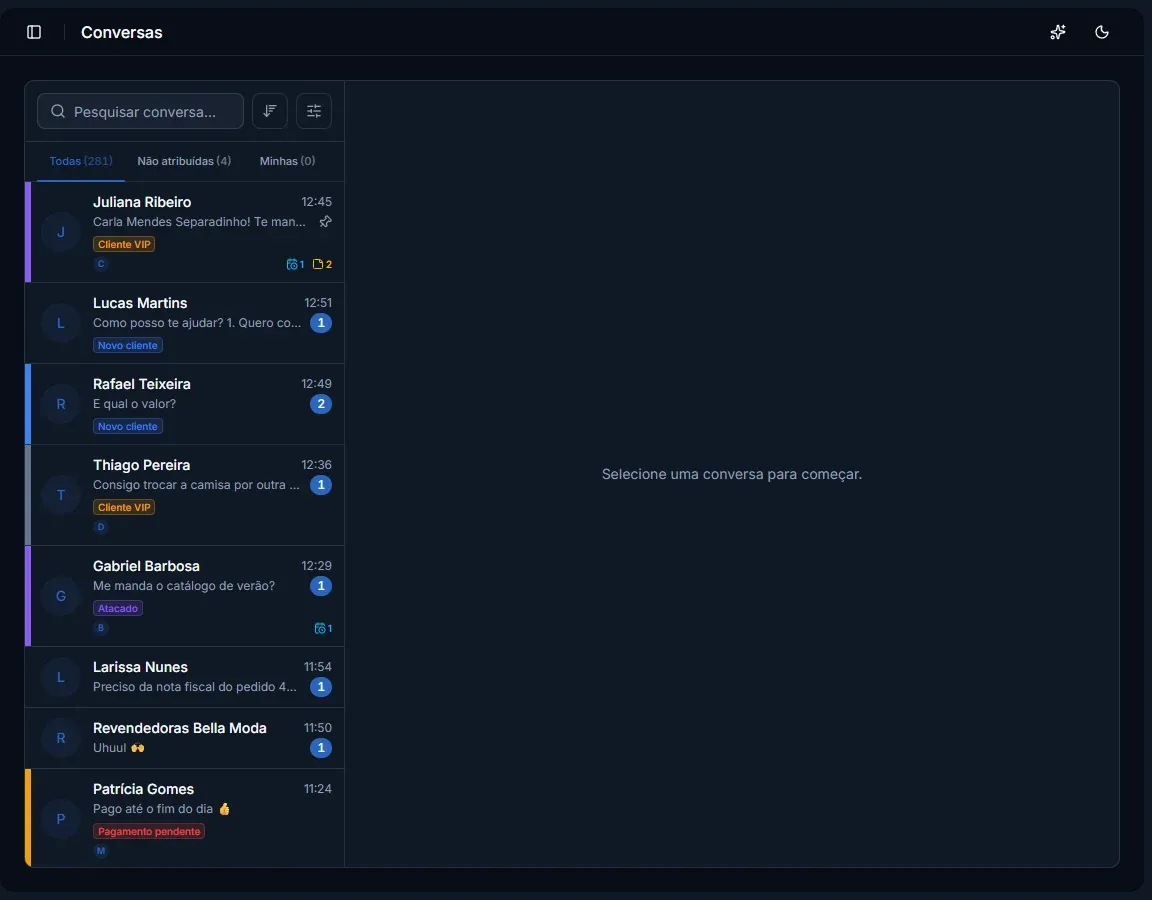The image size is (1152, 900).
Task: Click unread badge 2 on Rafael Teixeira
Action: tap(320, 403)
